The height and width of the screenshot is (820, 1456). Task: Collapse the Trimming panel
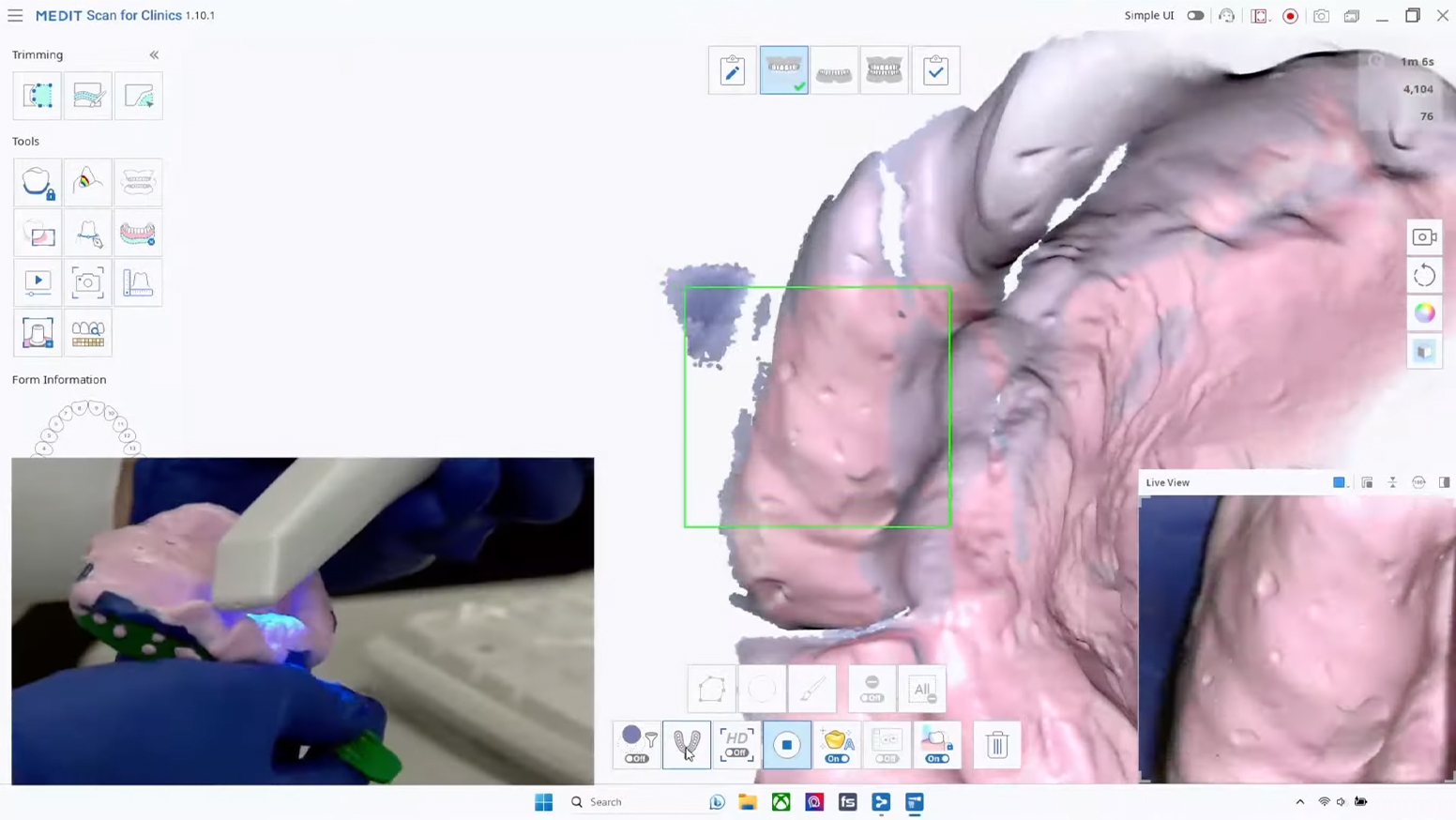[x=155, y=54]
